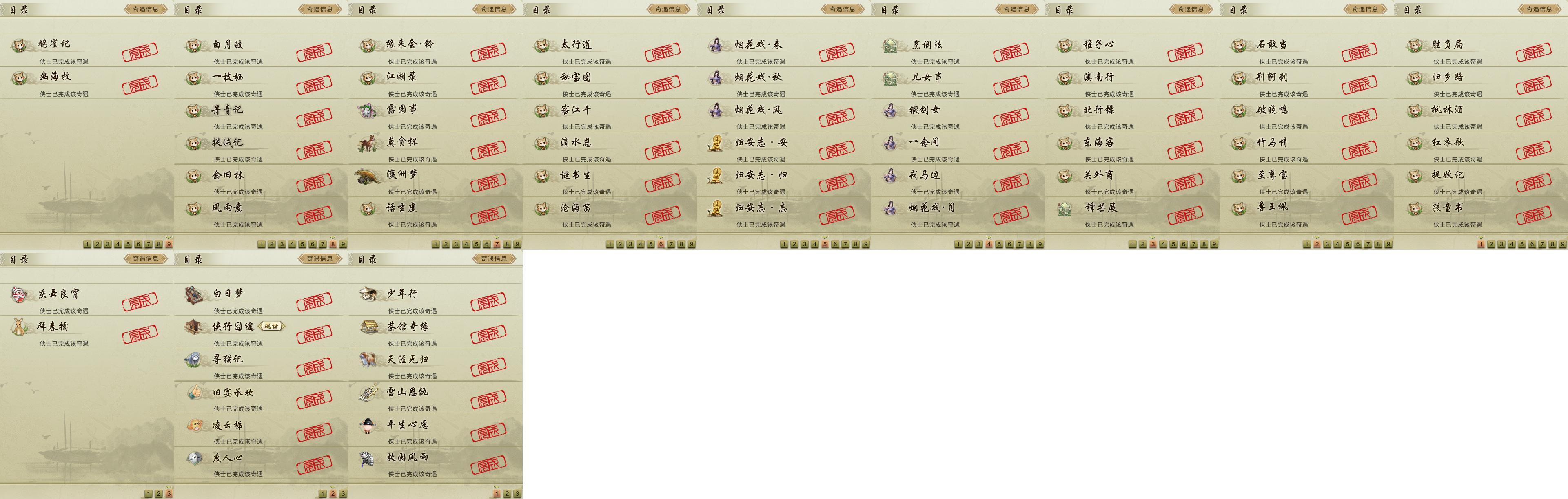This screenshot has height=499, width=1568.
Task: Click the dog icon next to 天涯无归
Action: pyautogui.click(x=369, y=360)
